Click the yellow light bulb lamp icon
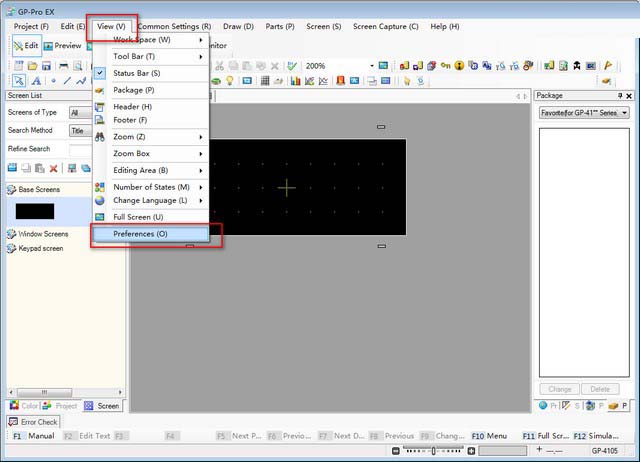 (230, 81)
